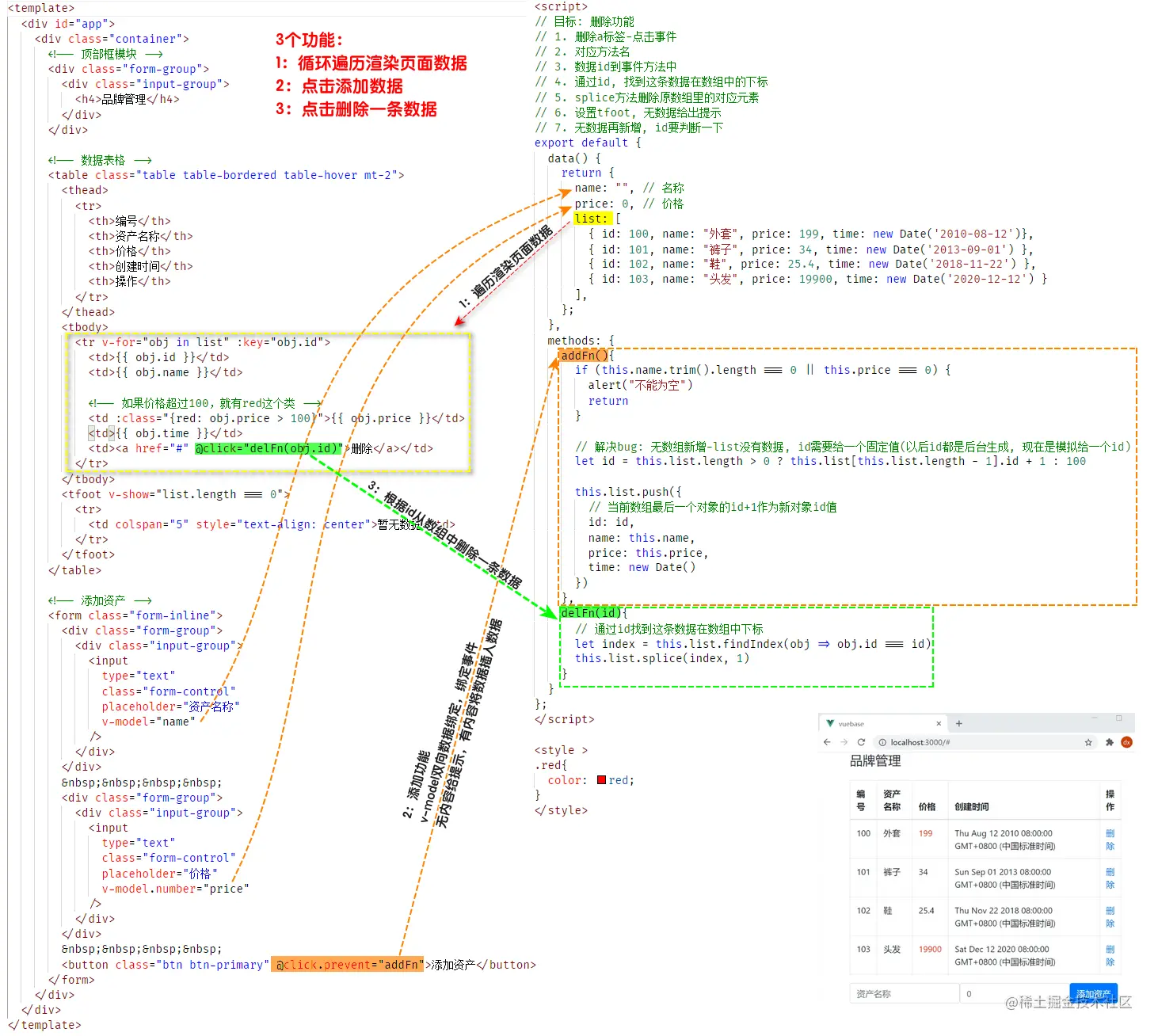Click the highlighted 'list:' property in code

[593, 219]
